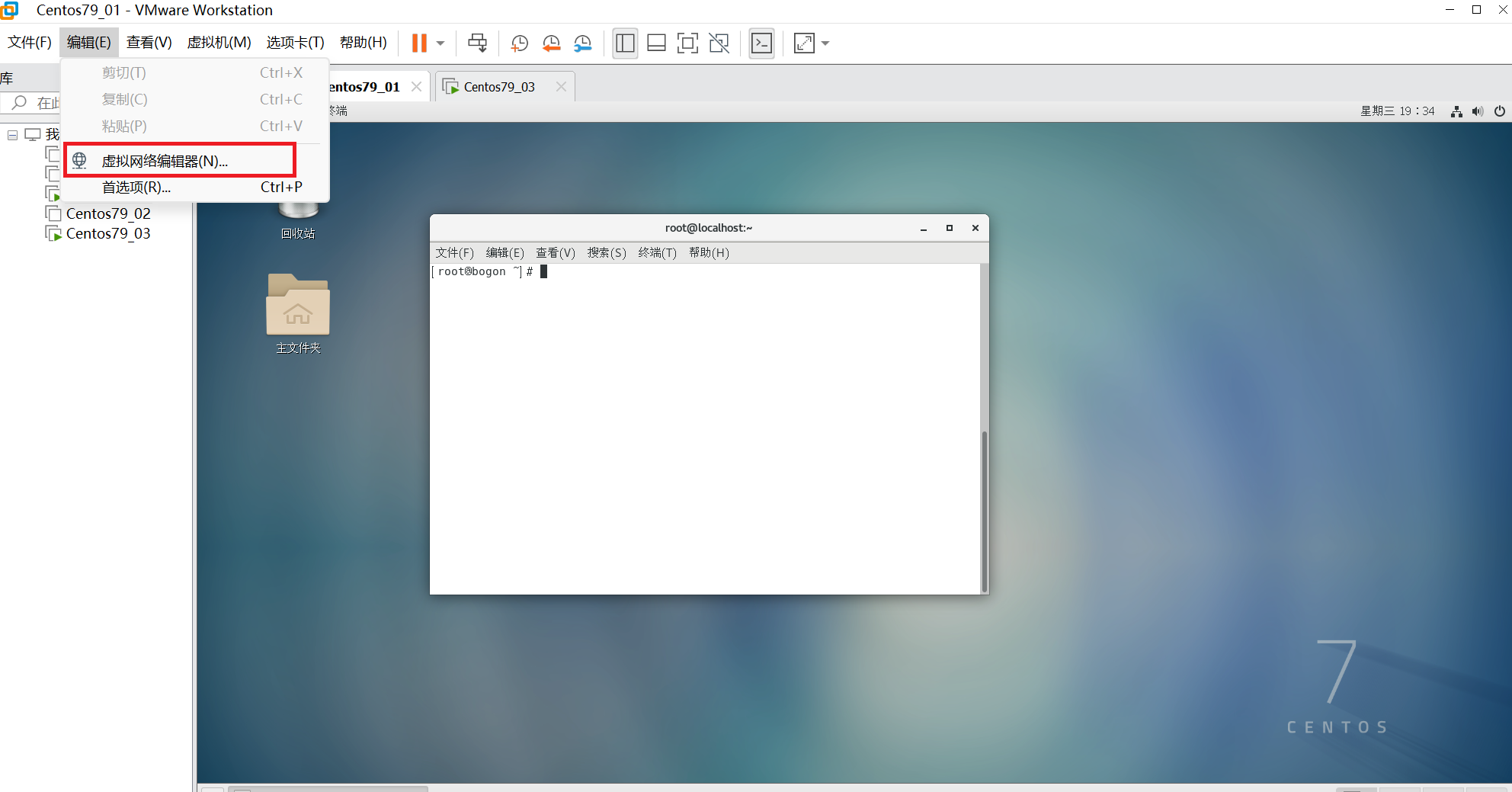1512x792 pixels.
Task: Open the terminal's 搜索(S) menu
Action: click(607, 253)
